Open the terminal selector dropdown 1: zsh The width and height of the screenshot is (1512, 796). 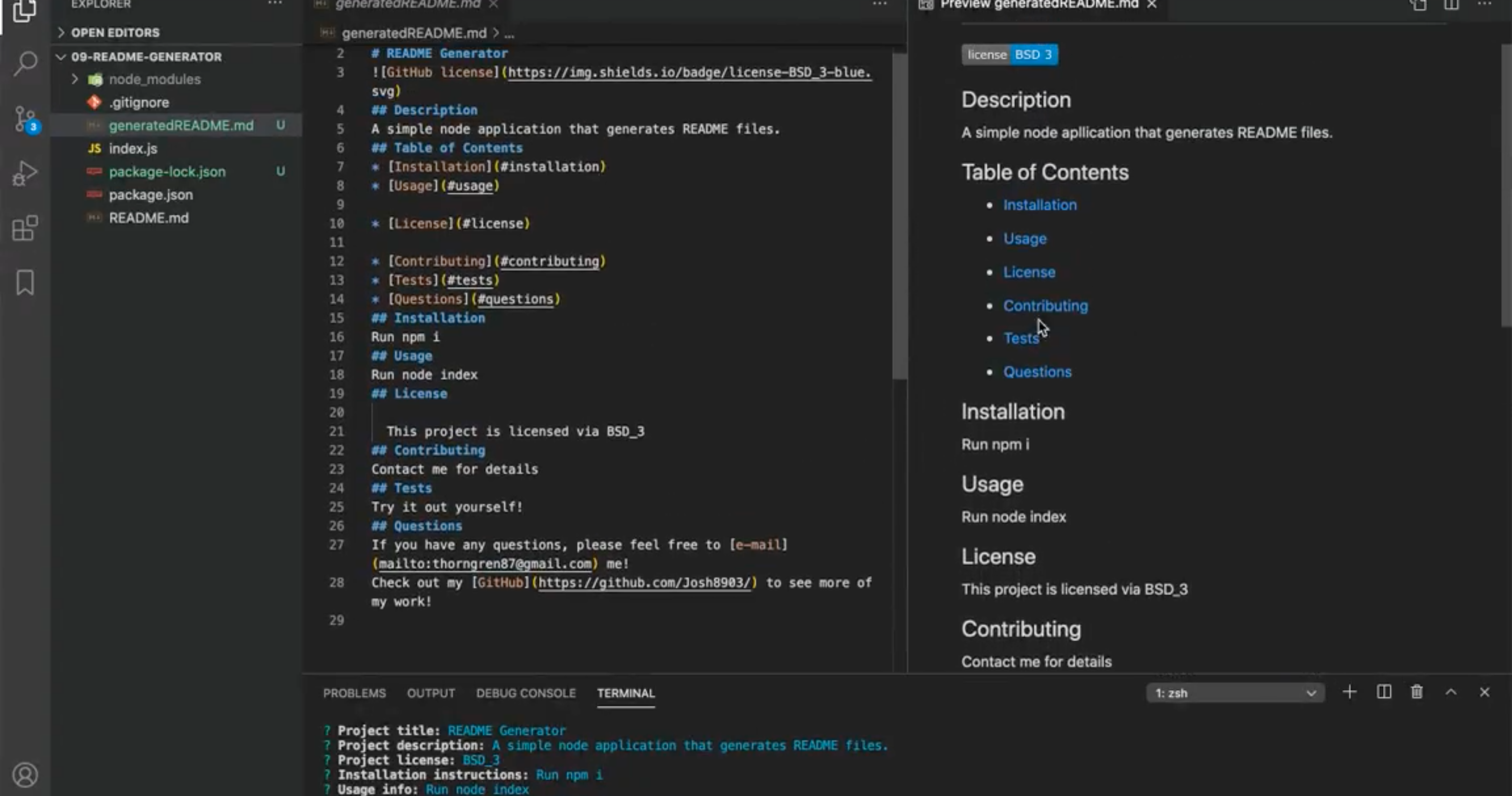[x=1235, y=693]
